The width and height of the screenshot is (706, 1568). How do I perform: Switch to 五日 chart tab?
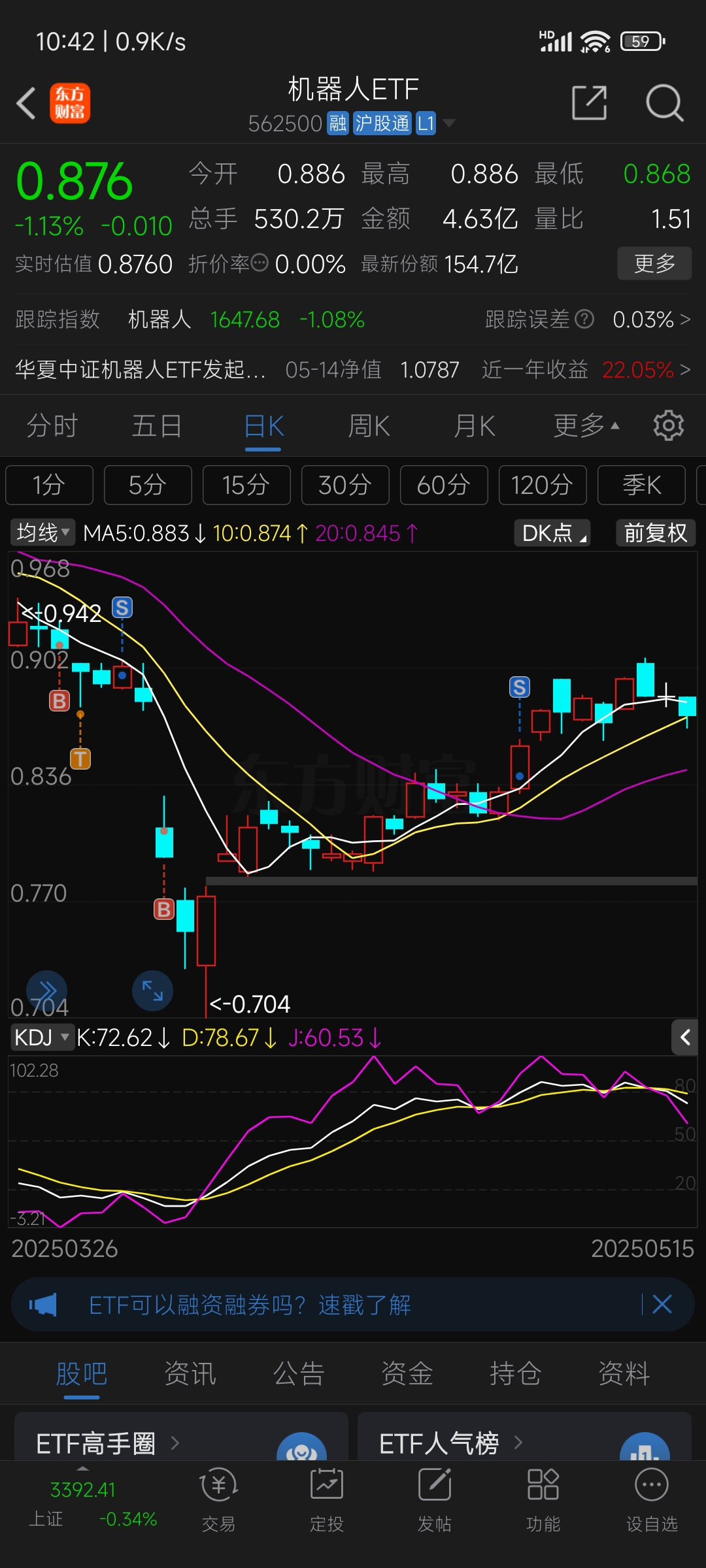click(157, 426)
